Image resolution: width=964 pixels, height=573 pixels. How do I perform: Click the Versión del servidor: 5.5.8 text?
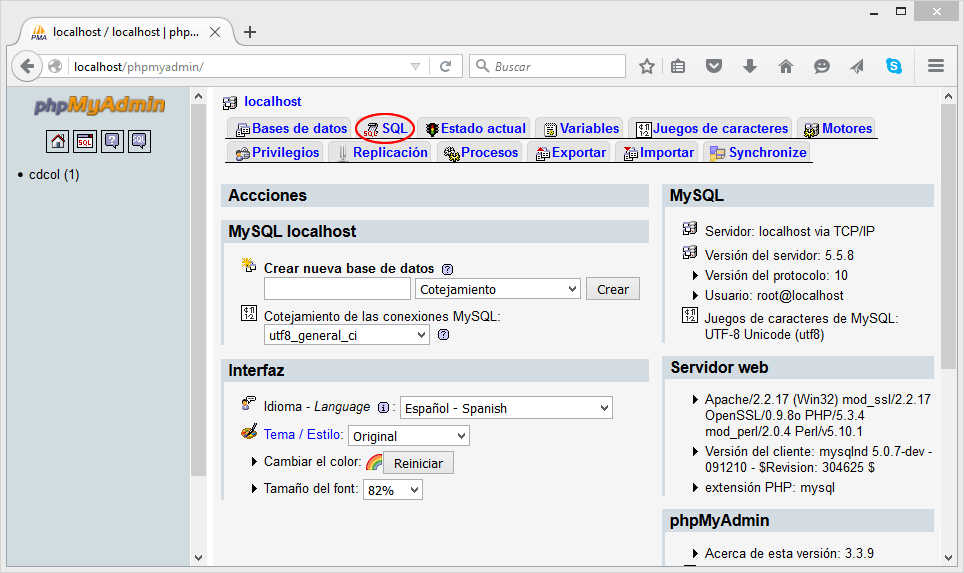[x=779, y=255]
